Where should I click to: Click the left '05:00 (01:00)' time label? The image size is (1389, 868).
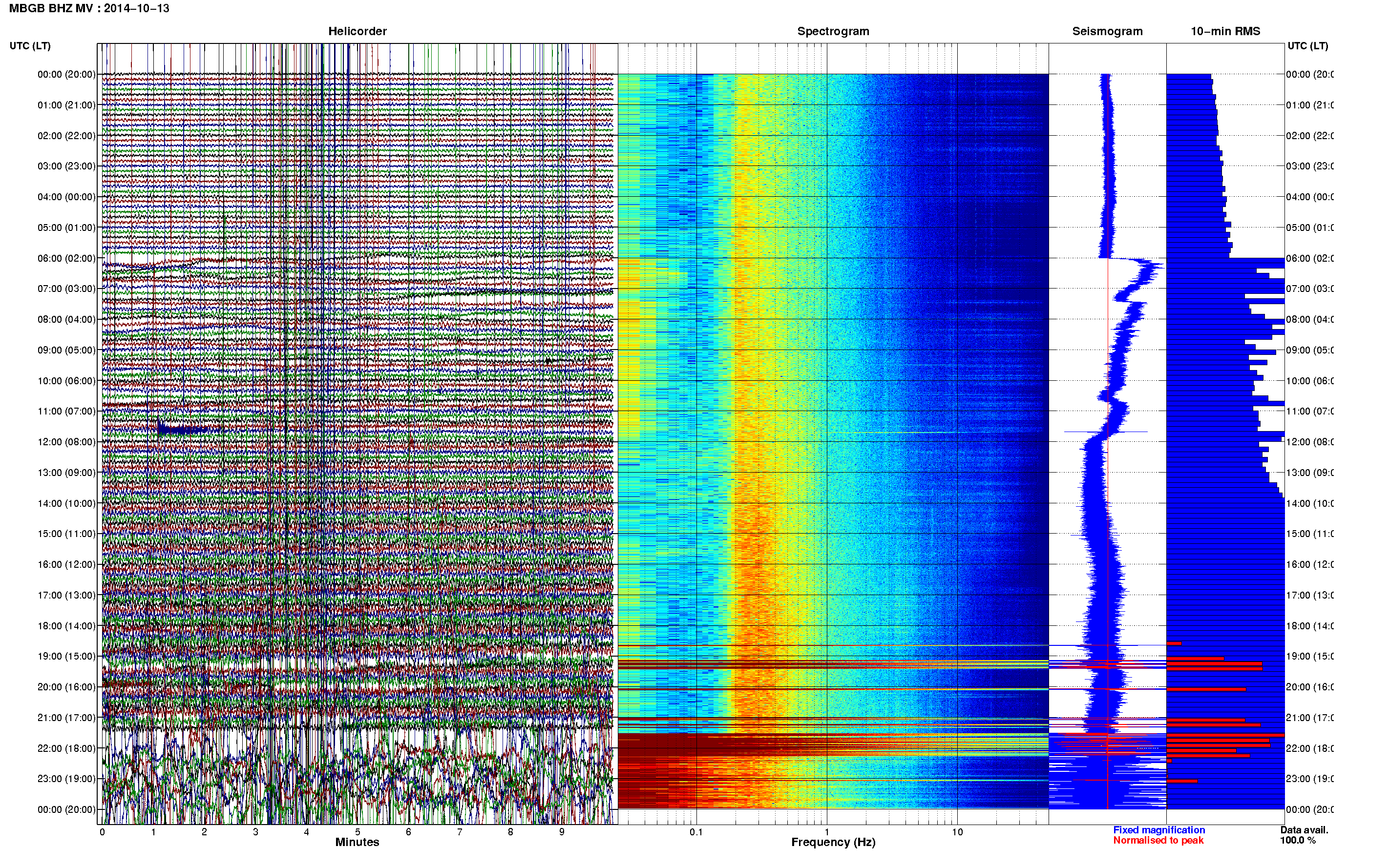66,227
